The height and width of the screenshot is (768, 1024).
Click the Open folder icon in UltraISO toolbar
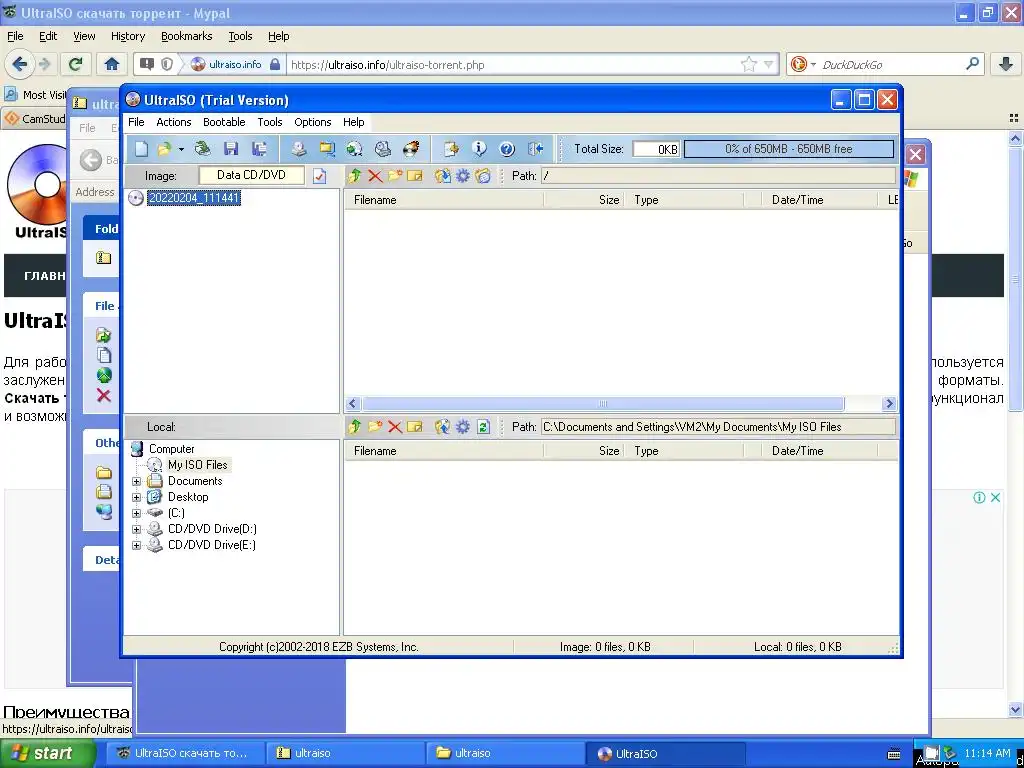164,149
